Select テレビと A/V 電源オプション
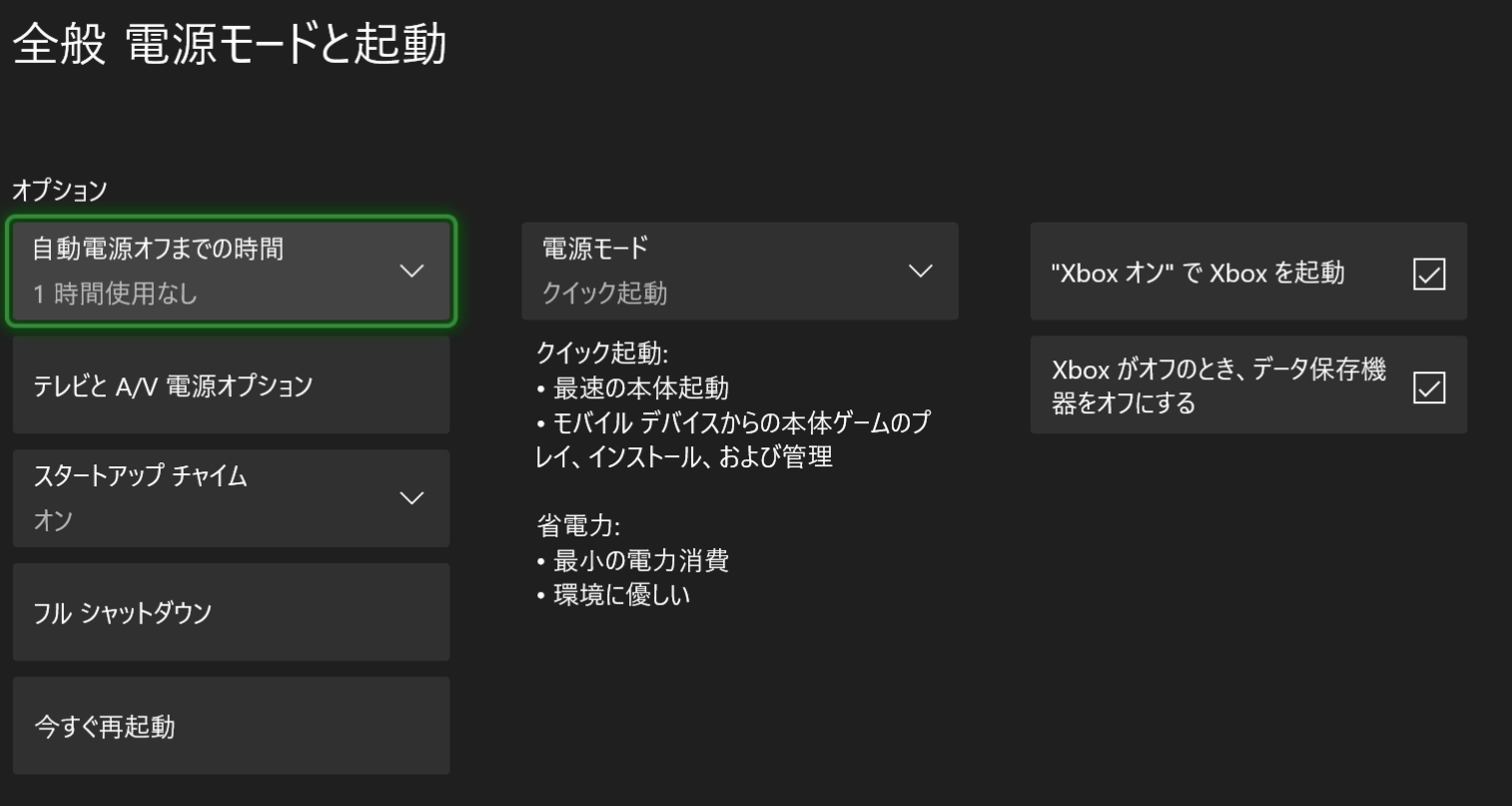This screenshot has height=806, width=1512. click(232, 385)
